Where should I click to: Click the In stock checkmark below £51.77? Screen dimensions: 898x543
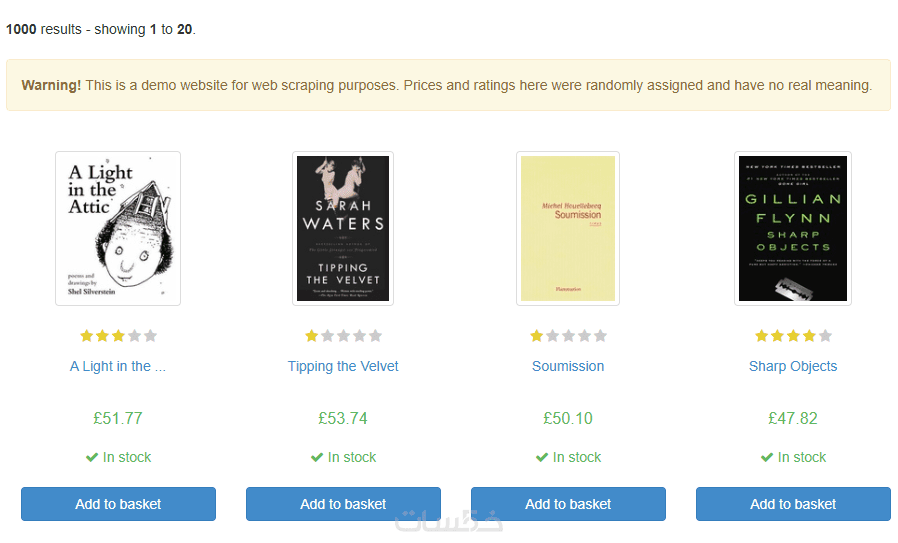point(92,457)
